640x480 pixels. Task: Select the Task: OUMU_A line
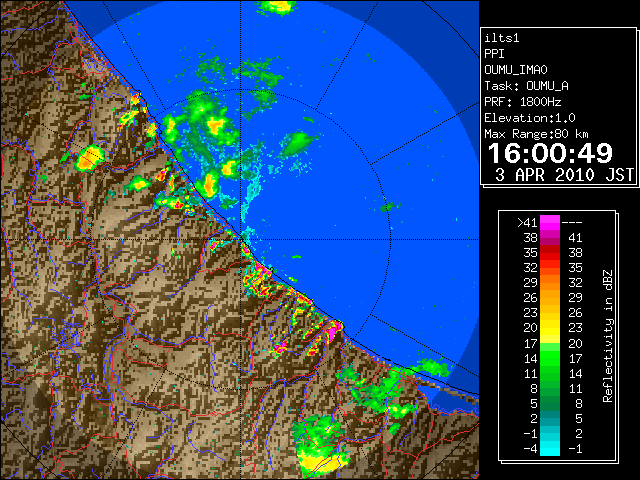pyautogui.click(x=526, y=86)
